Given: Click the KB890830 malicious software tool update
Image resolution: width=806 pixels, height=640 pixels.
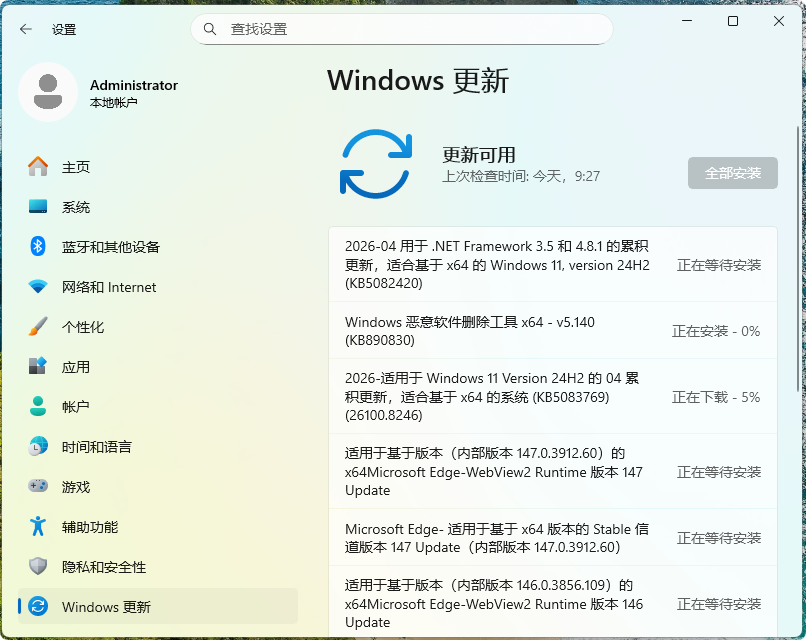Looking at the screenshot, I should tap(553, 331).
